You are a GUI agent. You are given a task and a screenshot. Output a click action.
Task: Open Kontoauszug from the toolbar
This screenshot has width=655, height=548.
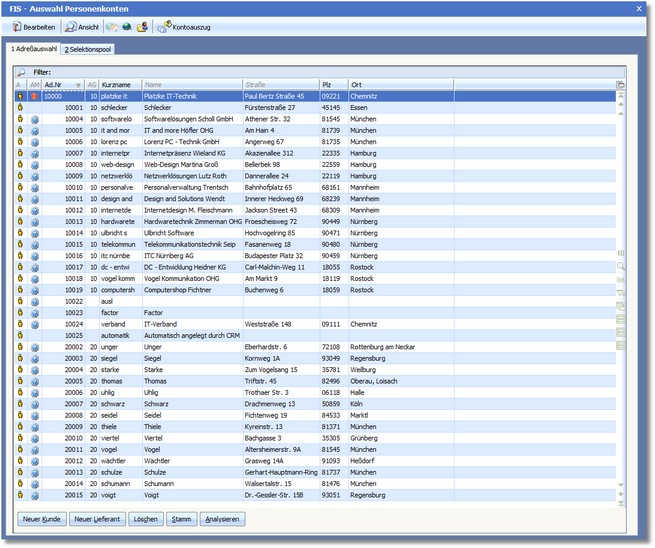point(185,27)
